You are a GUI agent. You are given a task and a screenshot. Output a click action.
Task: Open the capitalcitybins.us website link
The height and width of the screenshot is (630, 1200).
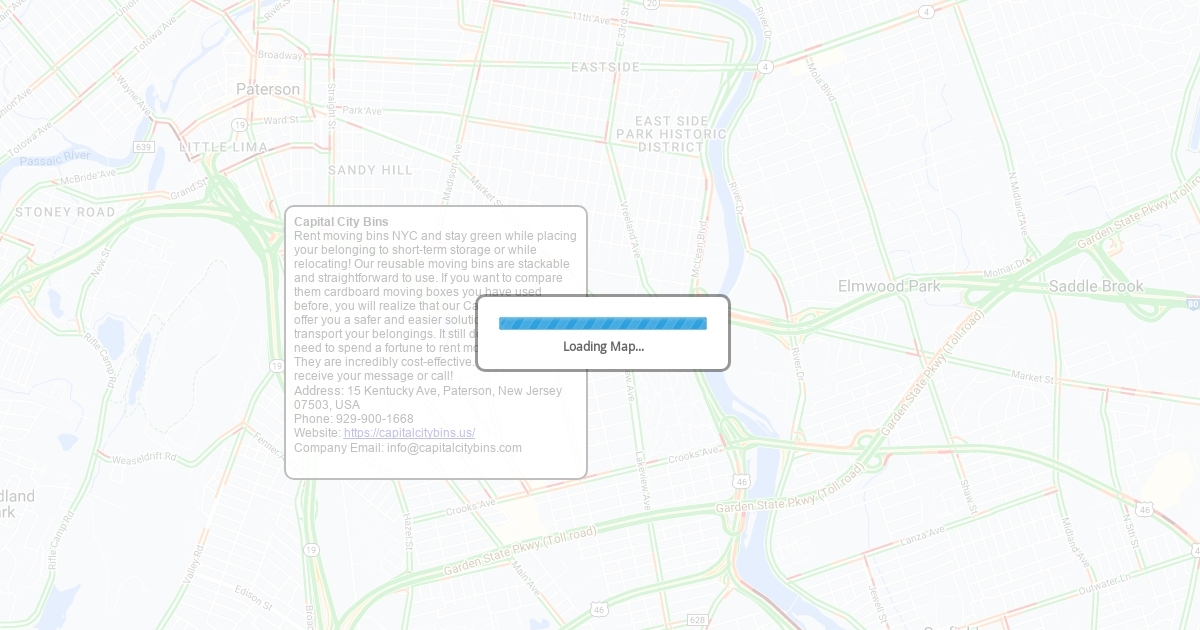click(409, 433)
